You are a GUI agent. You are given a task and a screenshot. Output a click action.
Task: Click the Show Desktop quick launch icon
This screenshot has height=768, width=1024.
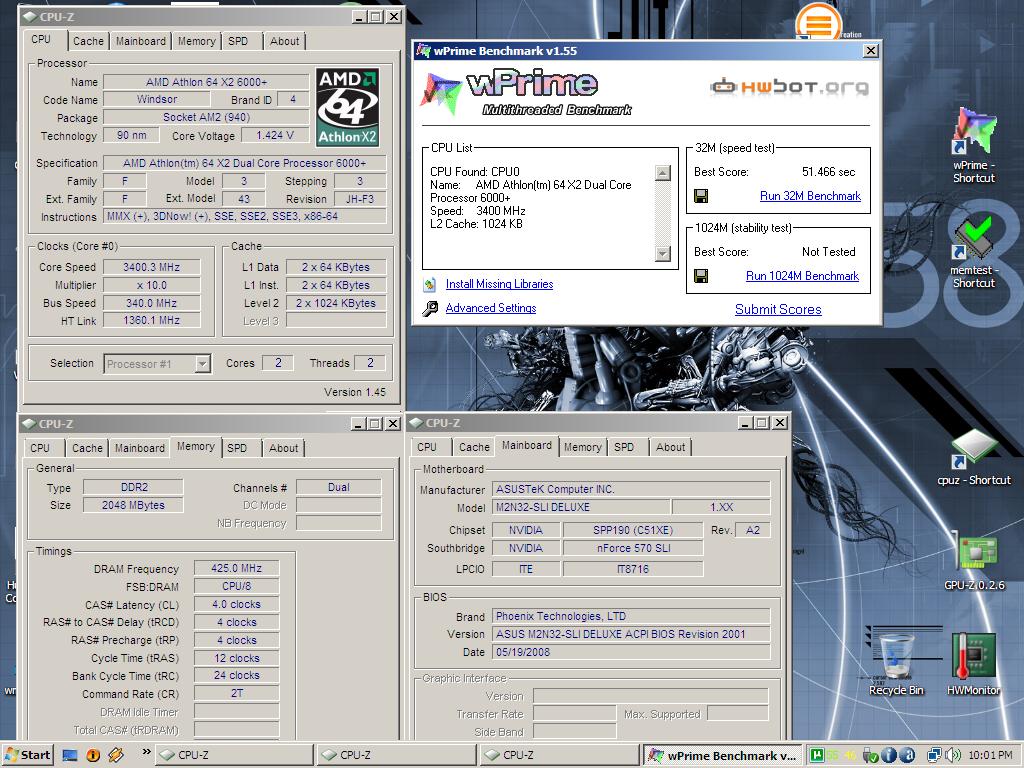coord(70,756)
